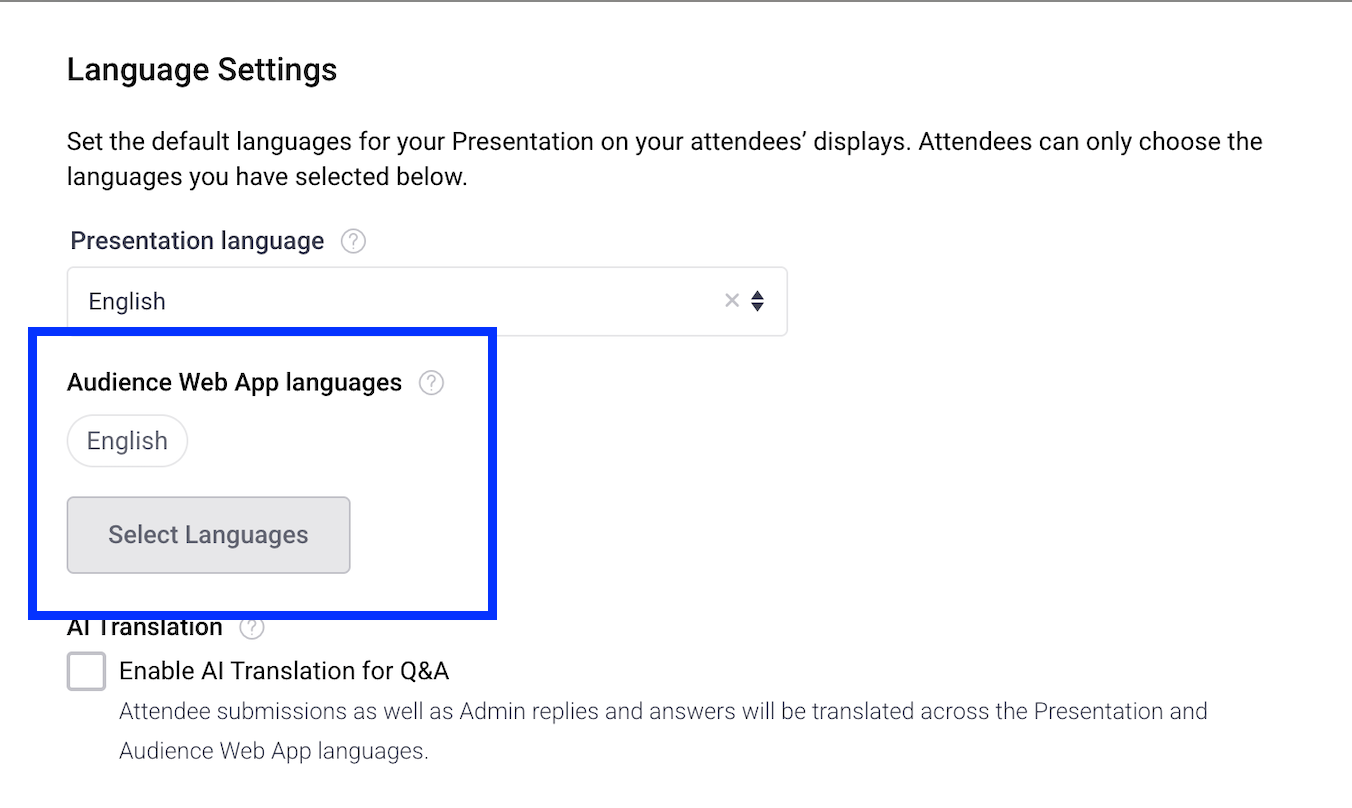
Task: Clear the selected Presentation language with X
Action: (x=732, y=301)
